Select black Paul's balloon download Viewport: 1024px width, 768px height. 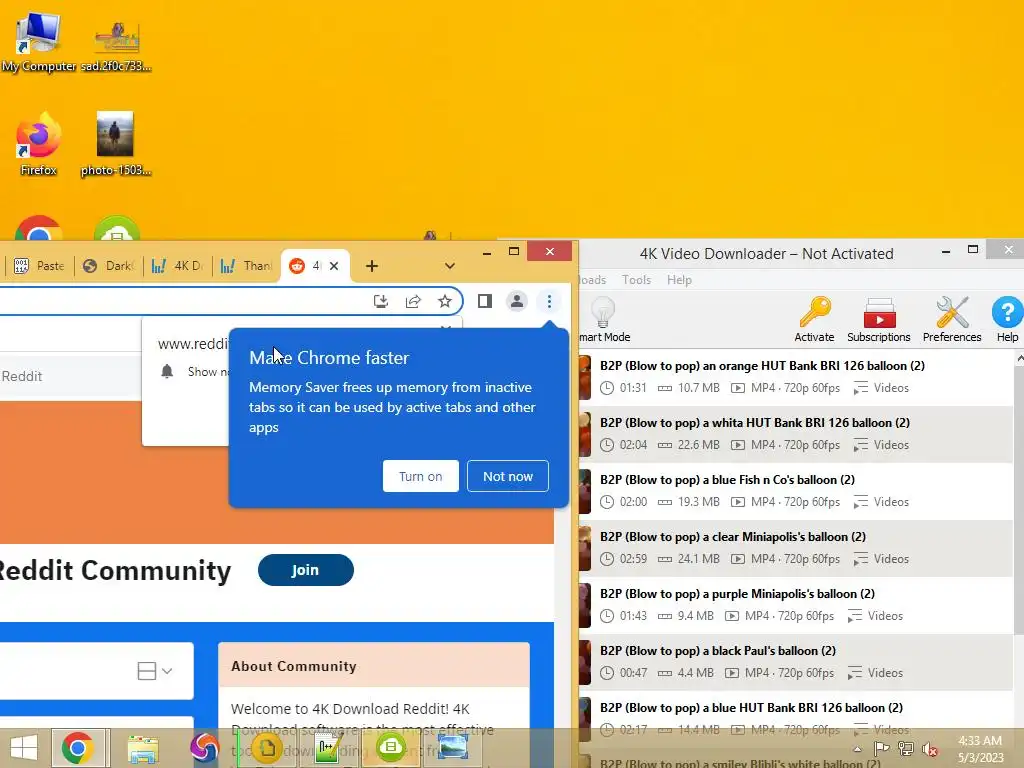click(x=795, y=662)
